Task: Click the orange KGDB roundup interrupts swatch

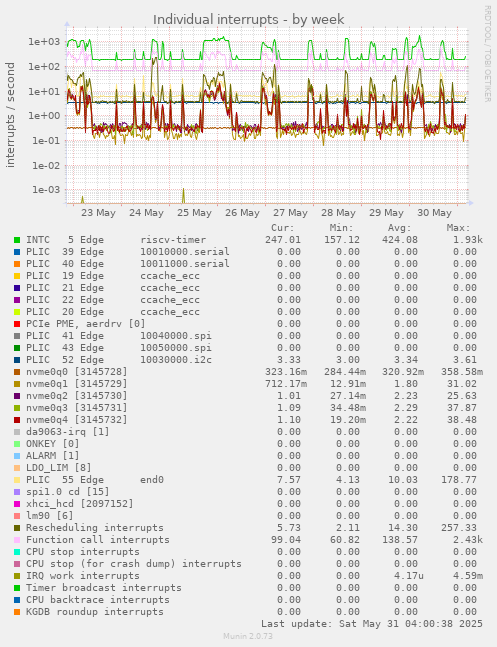Action: (17, 612)
